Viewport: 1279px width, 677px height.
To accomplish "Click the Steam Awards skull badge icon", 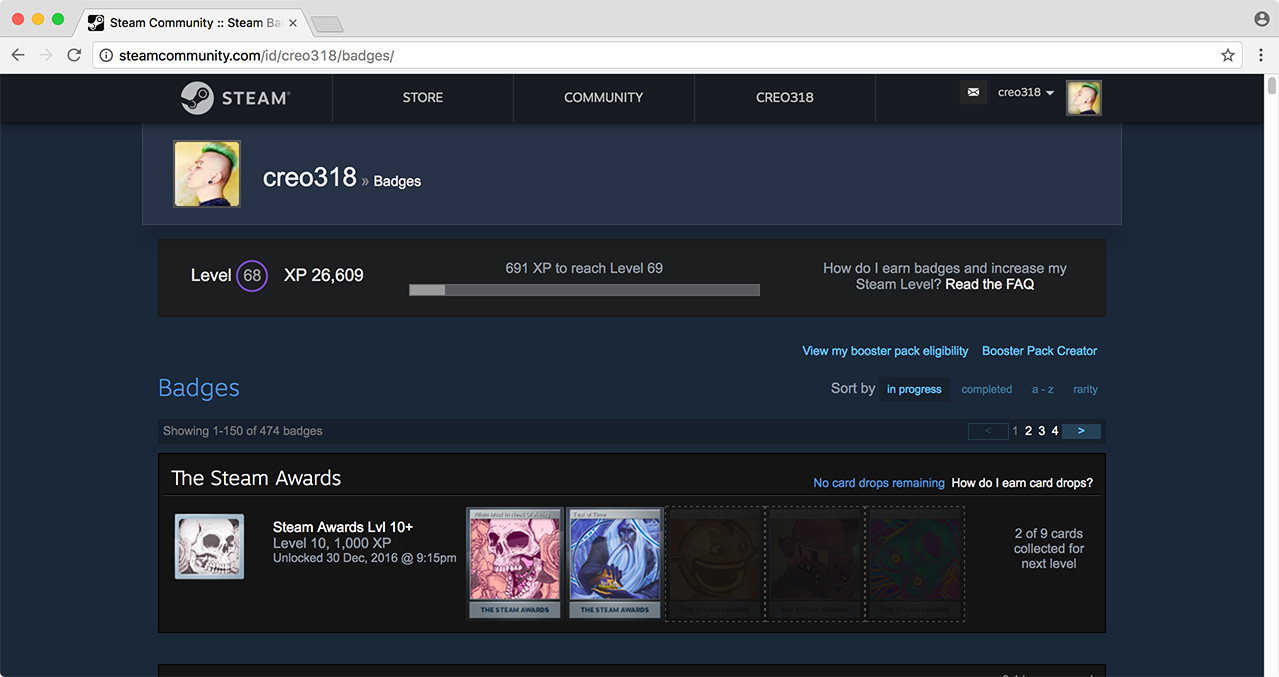I will pyautogui.click(x=209, y=547).
